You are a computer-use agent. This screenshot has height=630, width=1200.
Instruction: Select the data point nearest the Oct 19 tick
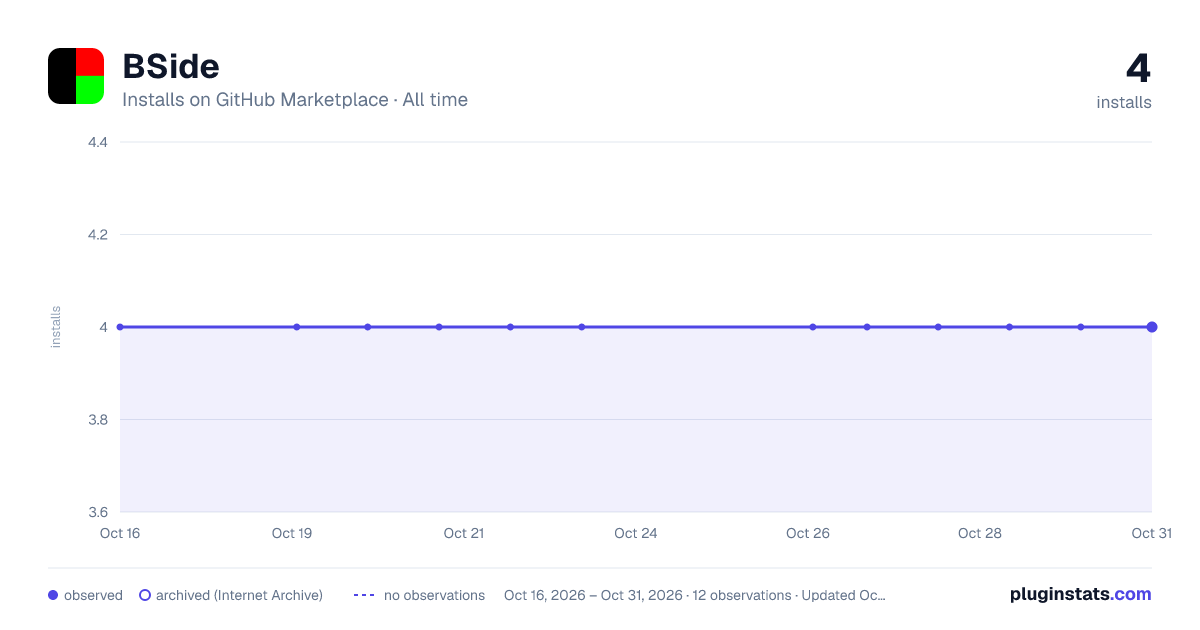pos(297,327)
